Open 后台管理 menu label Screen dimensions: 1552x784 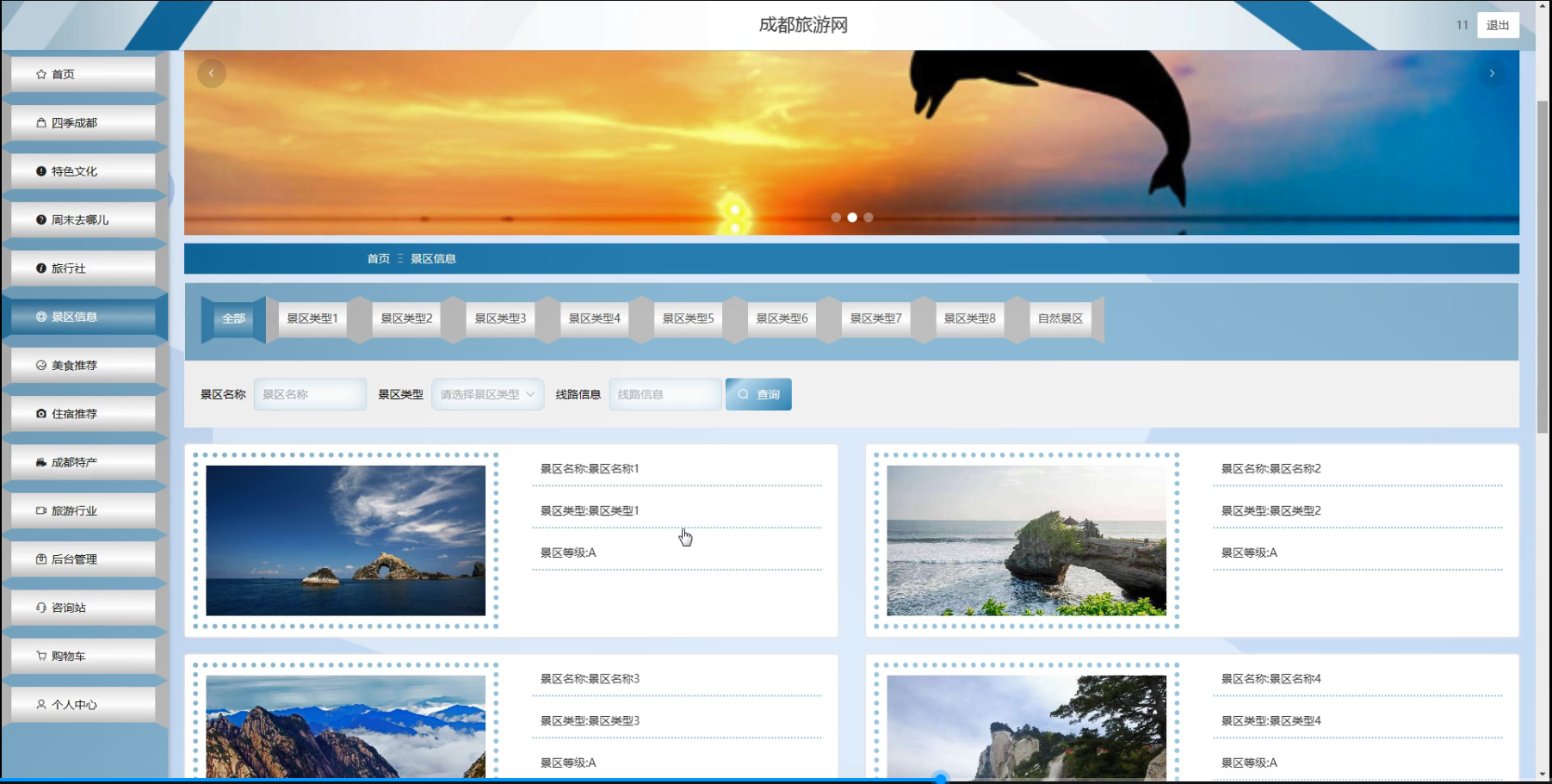[74, 559]
